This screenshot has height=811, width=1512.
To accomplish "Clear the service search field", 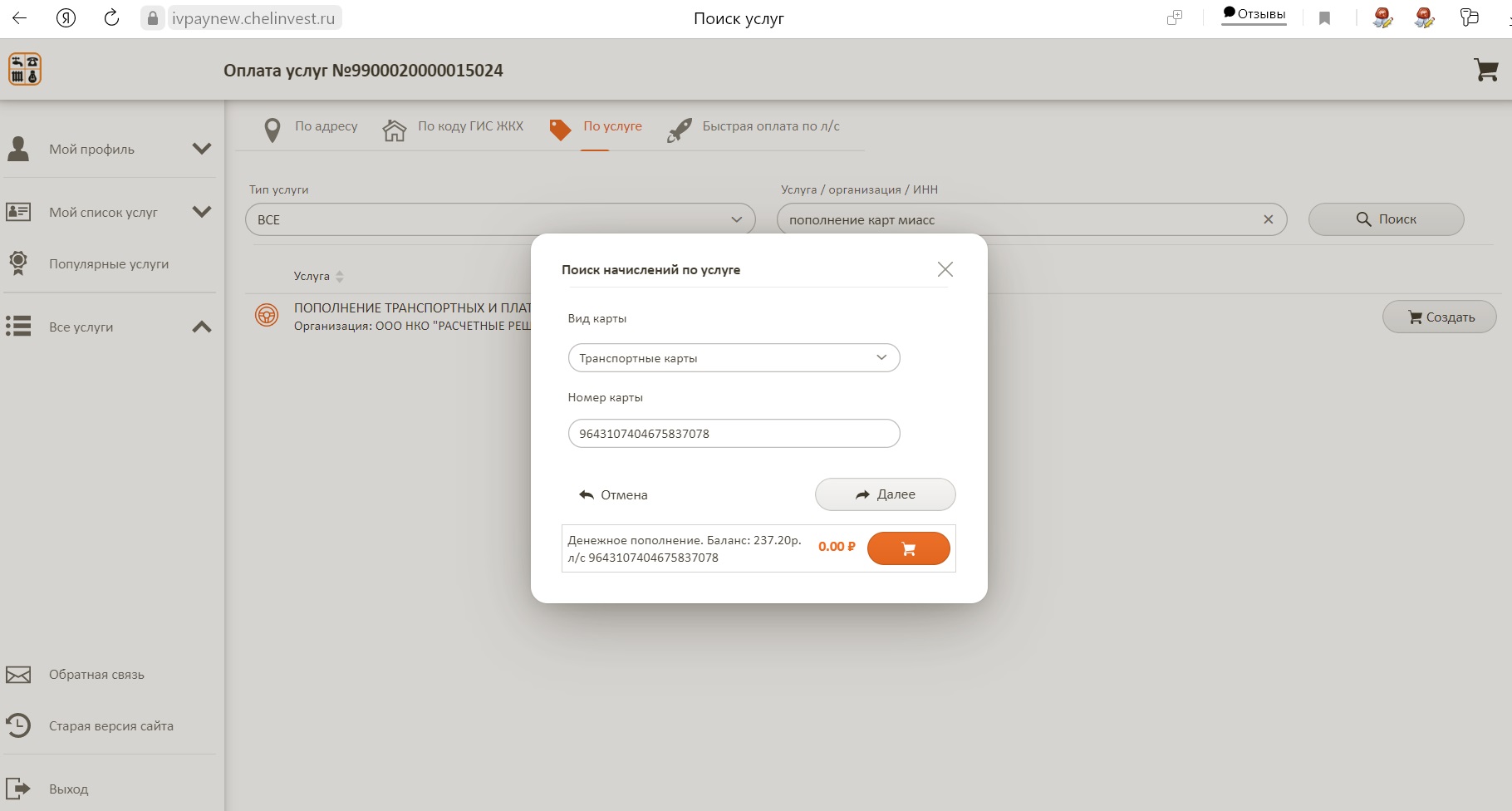I will tap(1269, 219).
